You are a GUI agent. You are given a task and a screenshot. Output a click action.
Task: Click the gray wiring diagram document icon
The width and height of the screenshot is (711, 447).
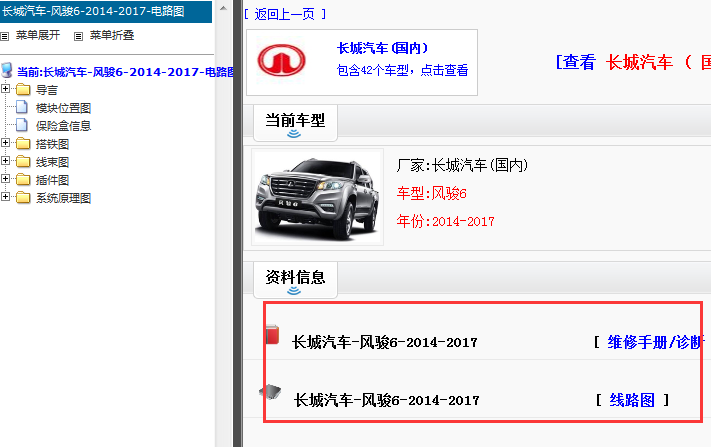tap(272, 393)
